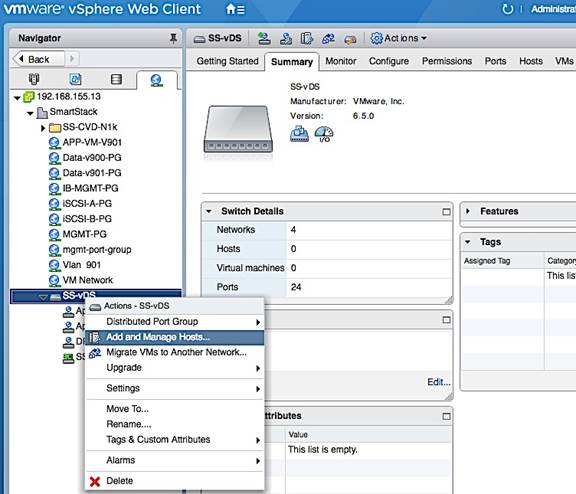Choose Add and Manage Hosts menu item
The height and width of the screenshot is (494, 576).
pyautogui.click(x=175, y=337)
